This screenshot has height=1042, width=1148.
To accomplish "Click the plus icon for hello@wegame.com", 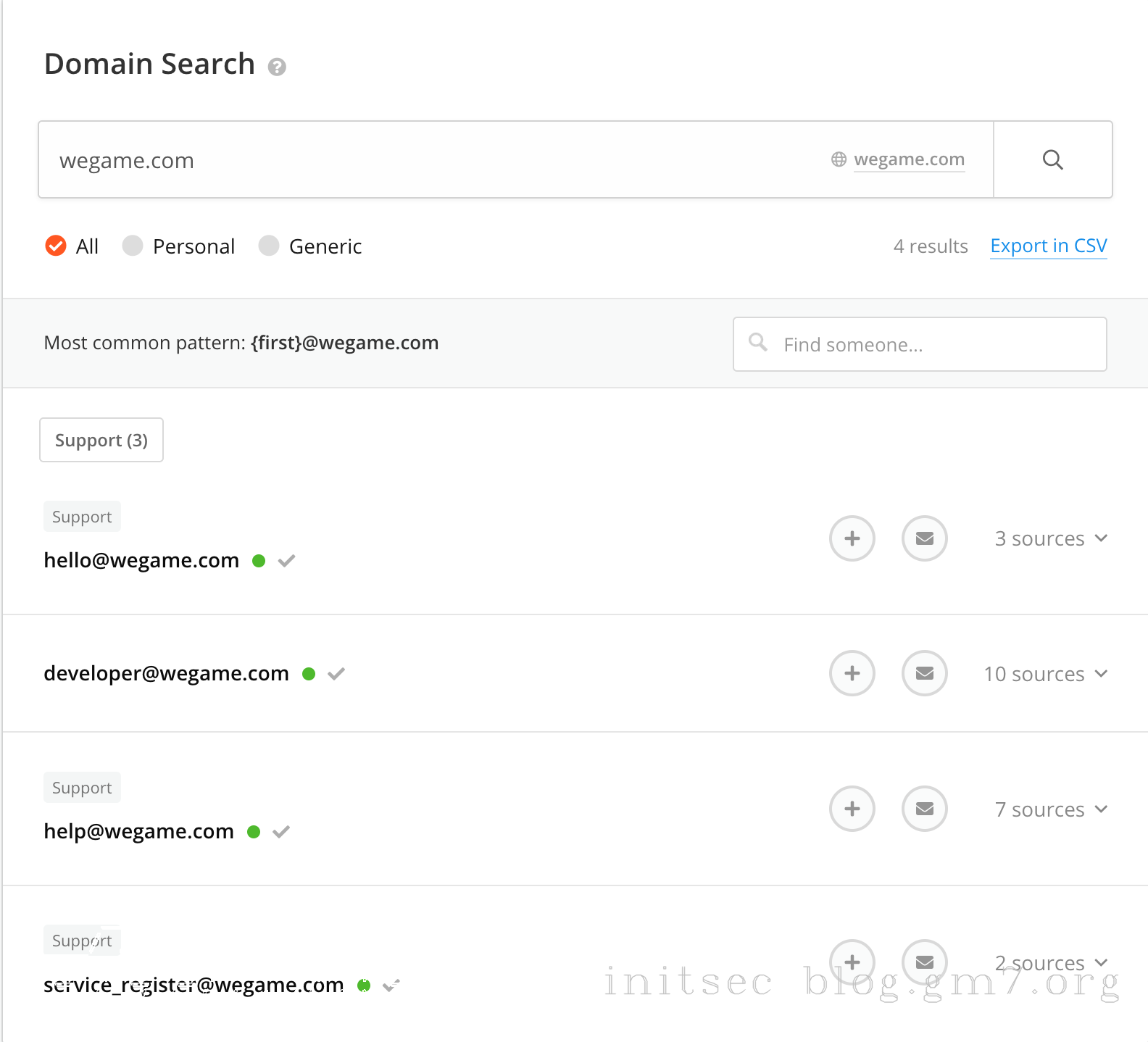I will click(x=852, y=538).
